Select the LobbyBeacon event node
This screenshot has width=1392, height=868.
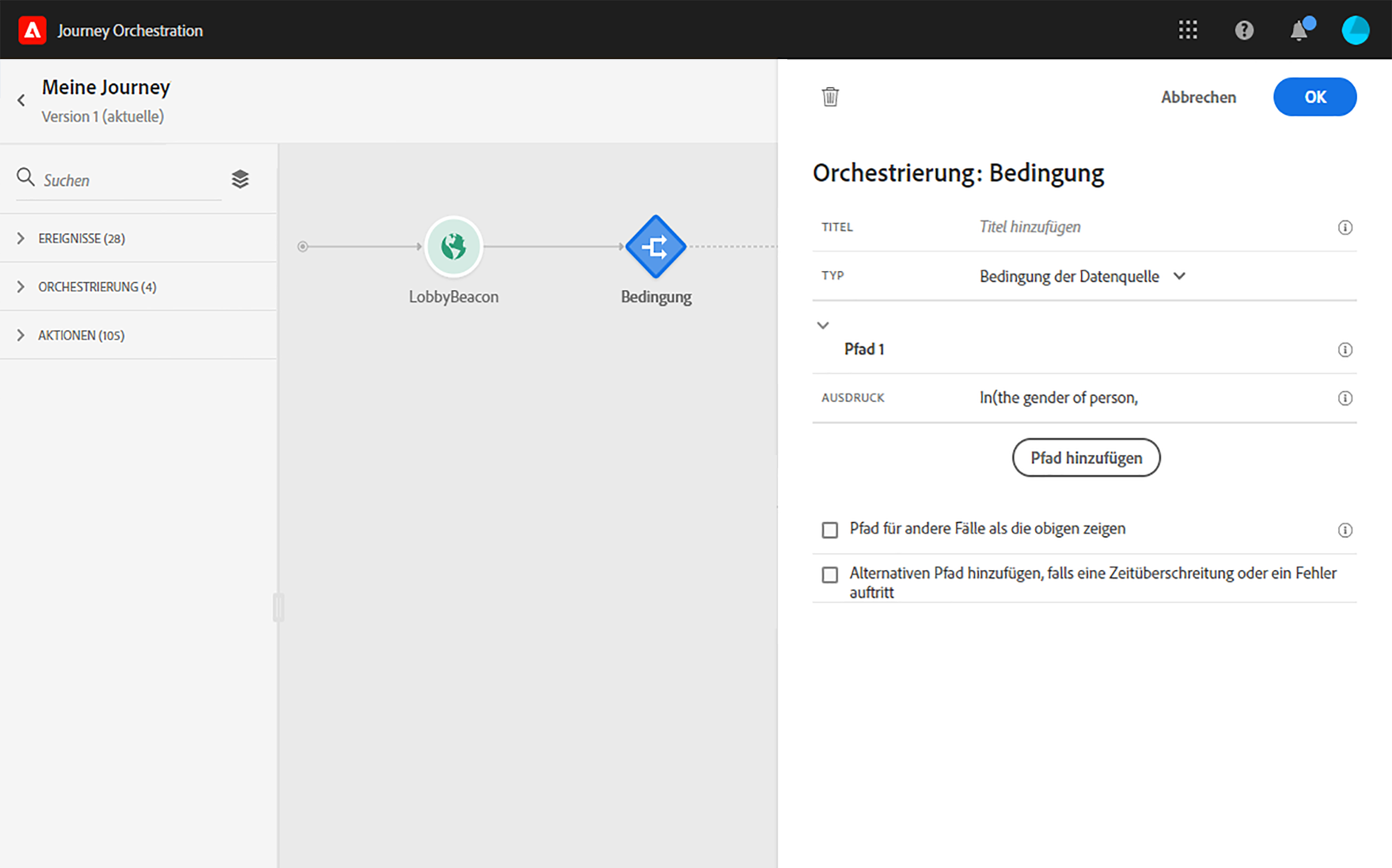454,247
